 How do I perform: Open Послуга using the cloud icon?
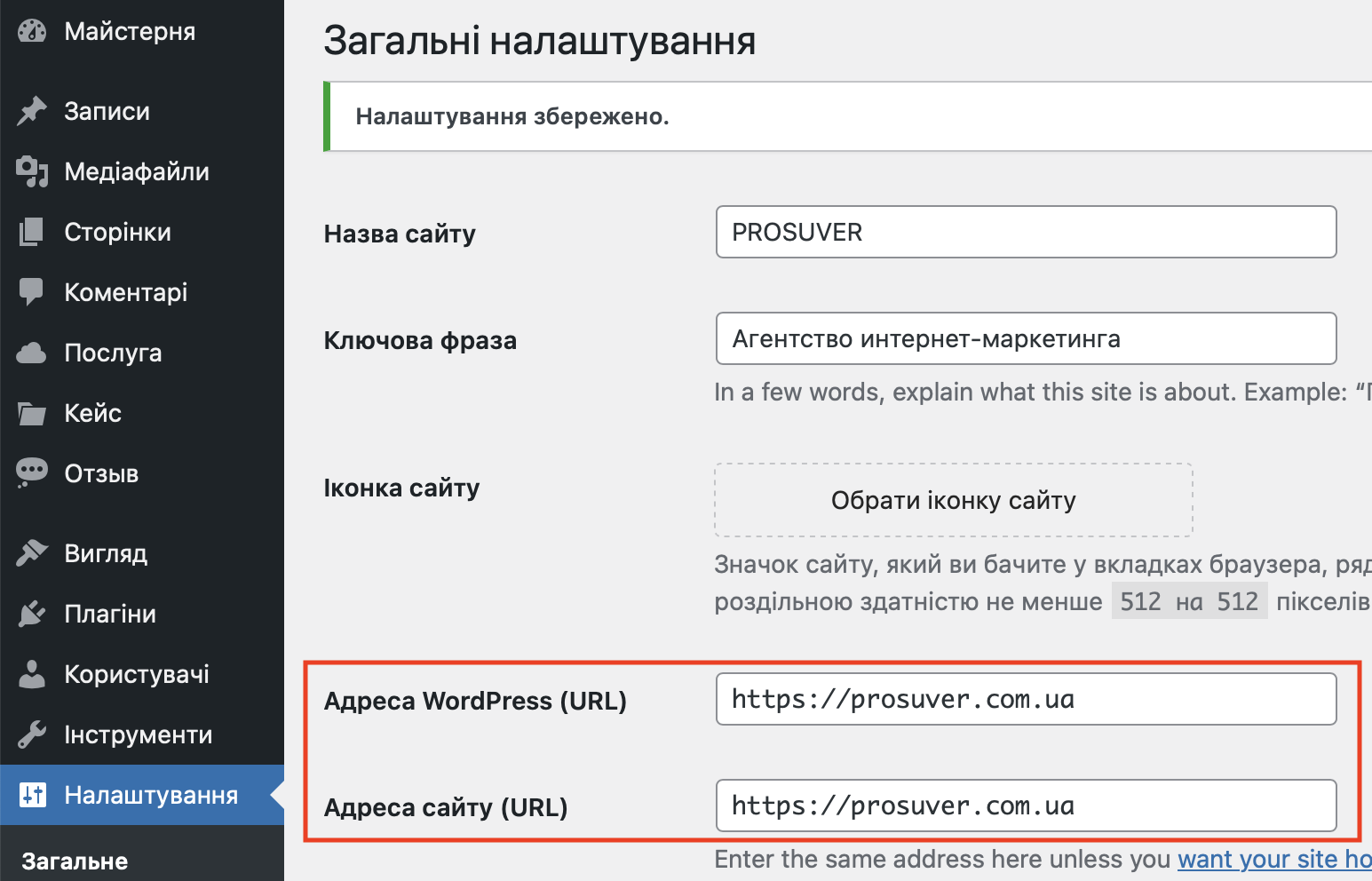coord(32,352)
